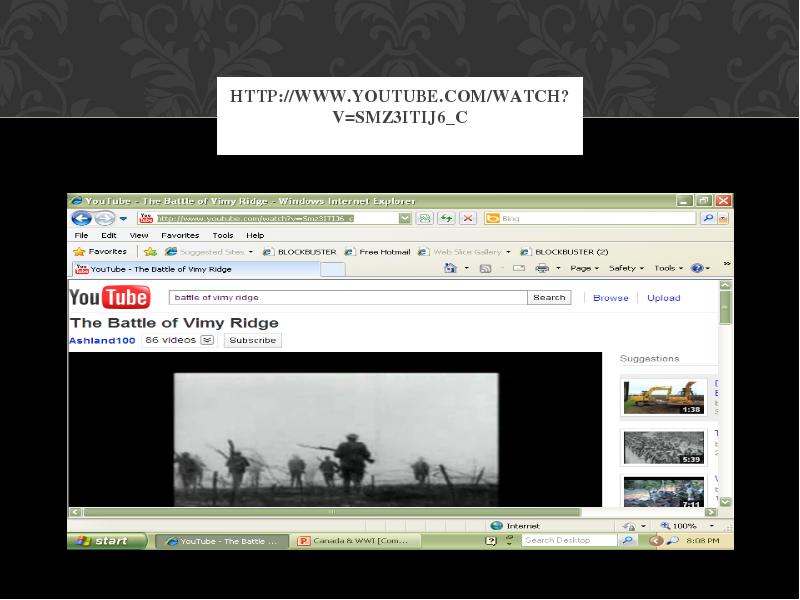This screenshot has height=600, width=800.
Task: Click the Back navigation arrow in Internet Explorer
Action: pyautogui.click(x=81, y=218)
